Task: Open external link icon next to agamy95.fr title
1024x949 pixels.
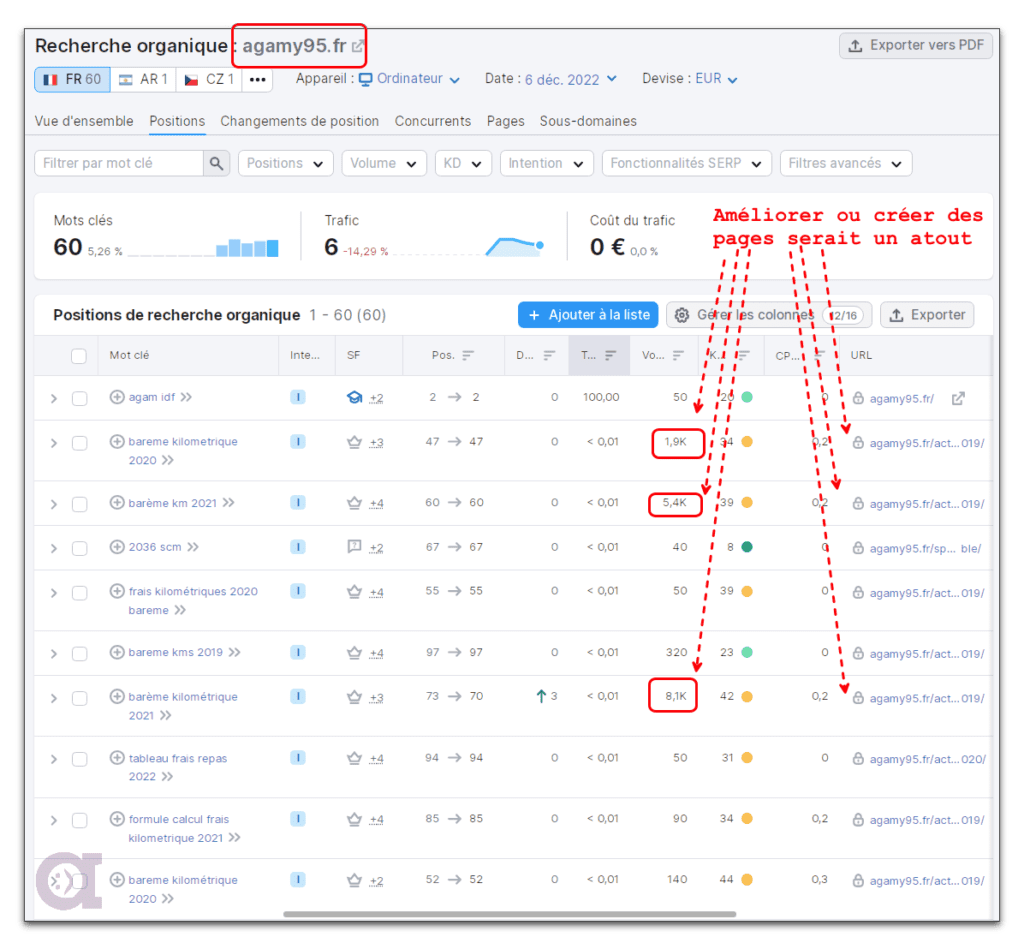Action: (x=358, y=46)
